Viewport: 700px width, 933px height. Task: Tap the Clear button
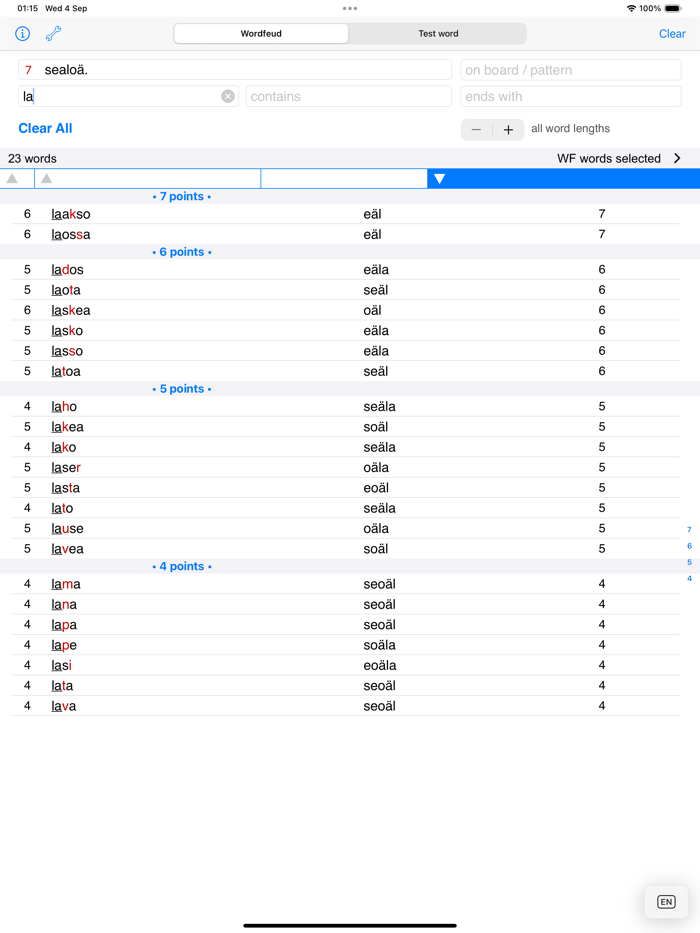pos(672,34)
